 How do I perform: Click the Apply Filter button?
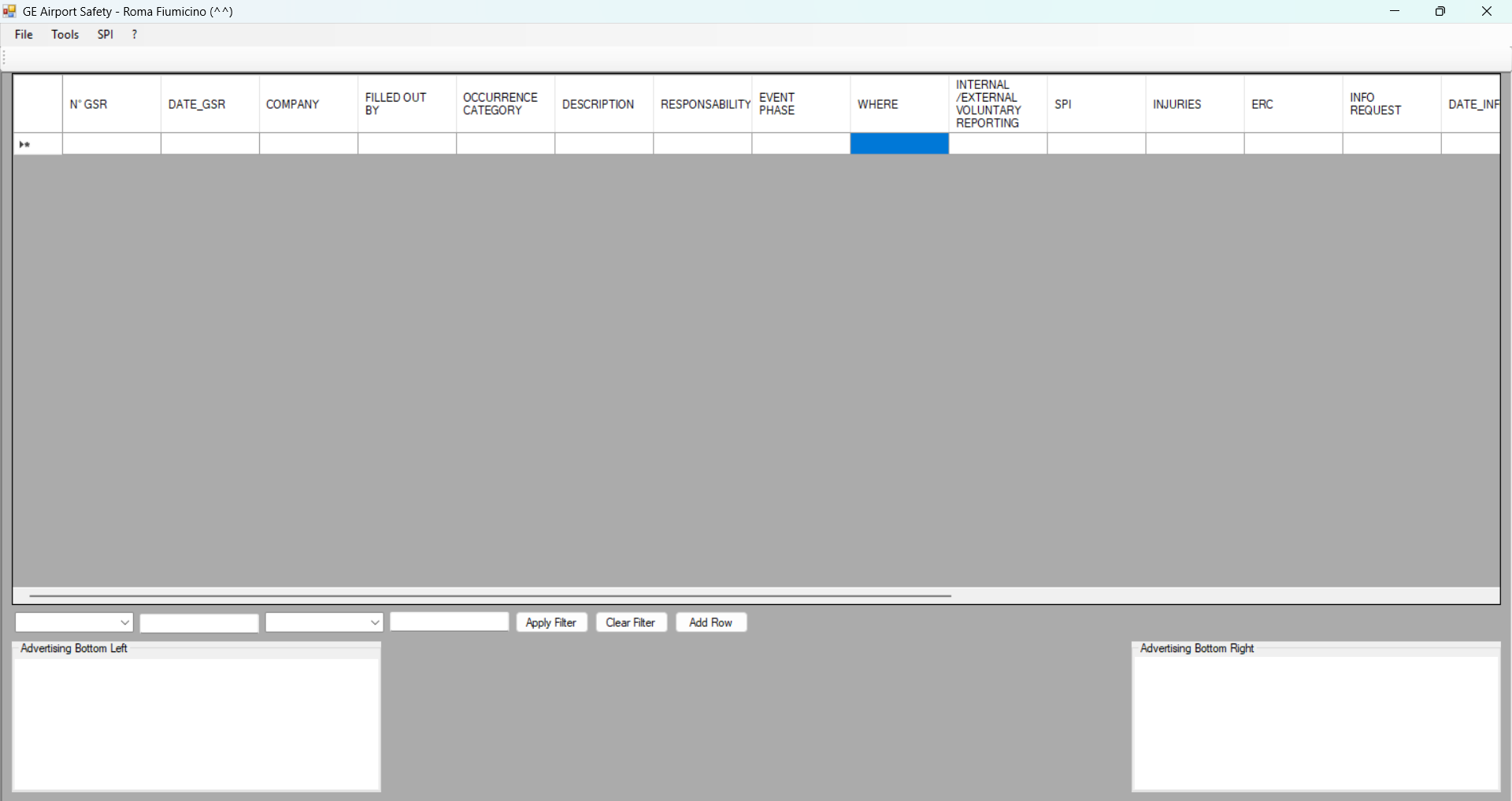[x=551, y=623]
